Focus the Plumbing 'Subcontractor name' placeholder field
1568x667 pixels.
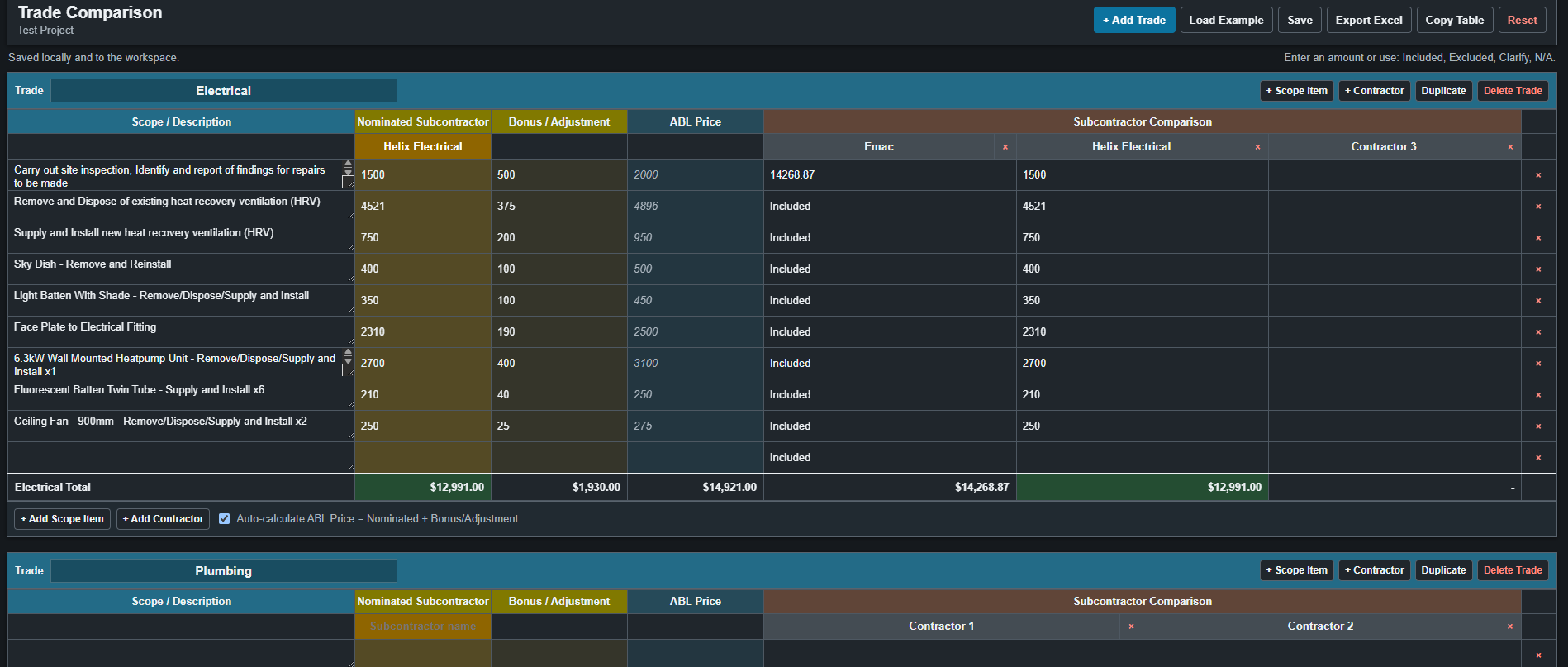[423, 627]
